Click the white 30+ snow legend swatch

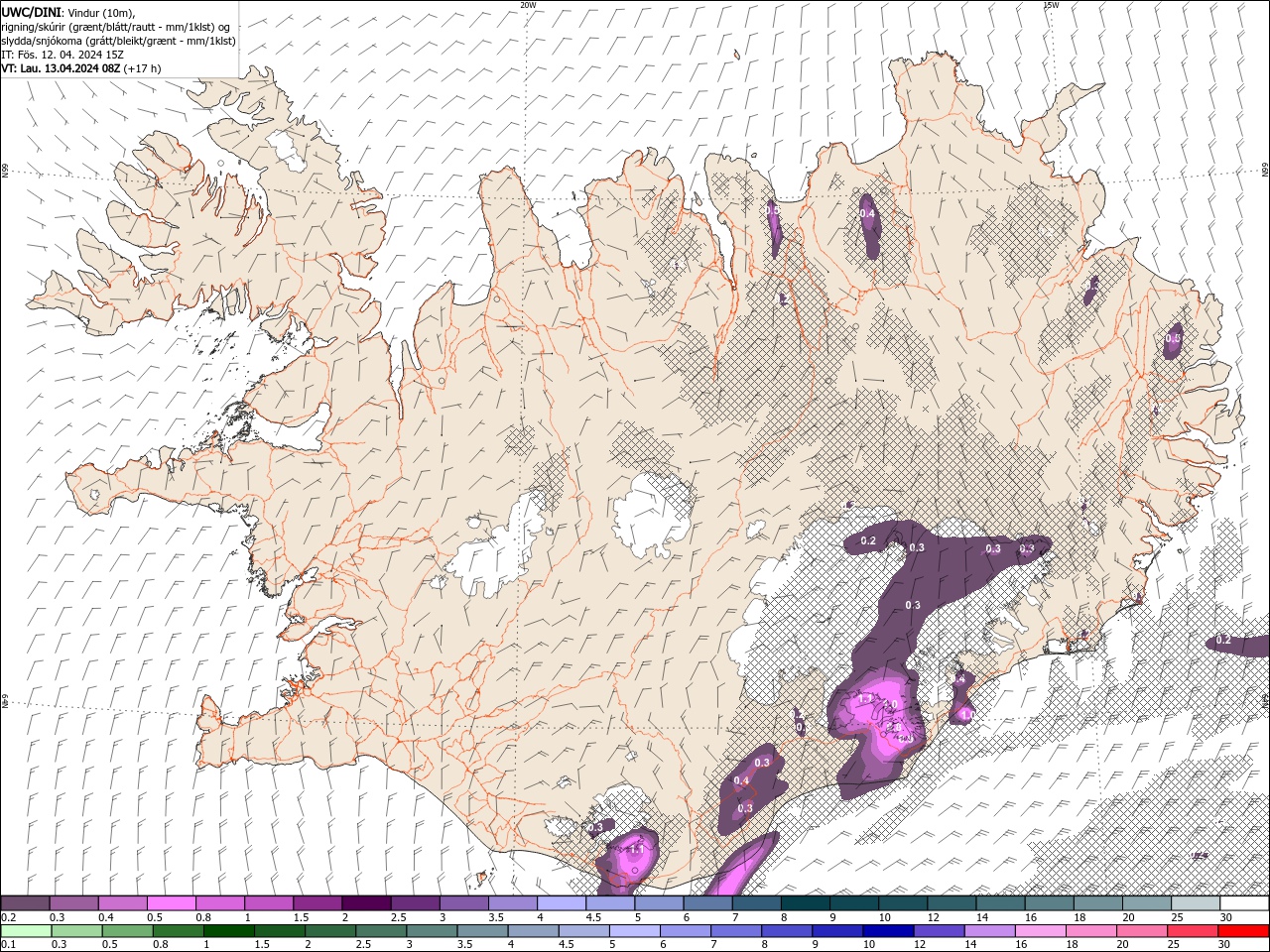tap(1244, 903)
